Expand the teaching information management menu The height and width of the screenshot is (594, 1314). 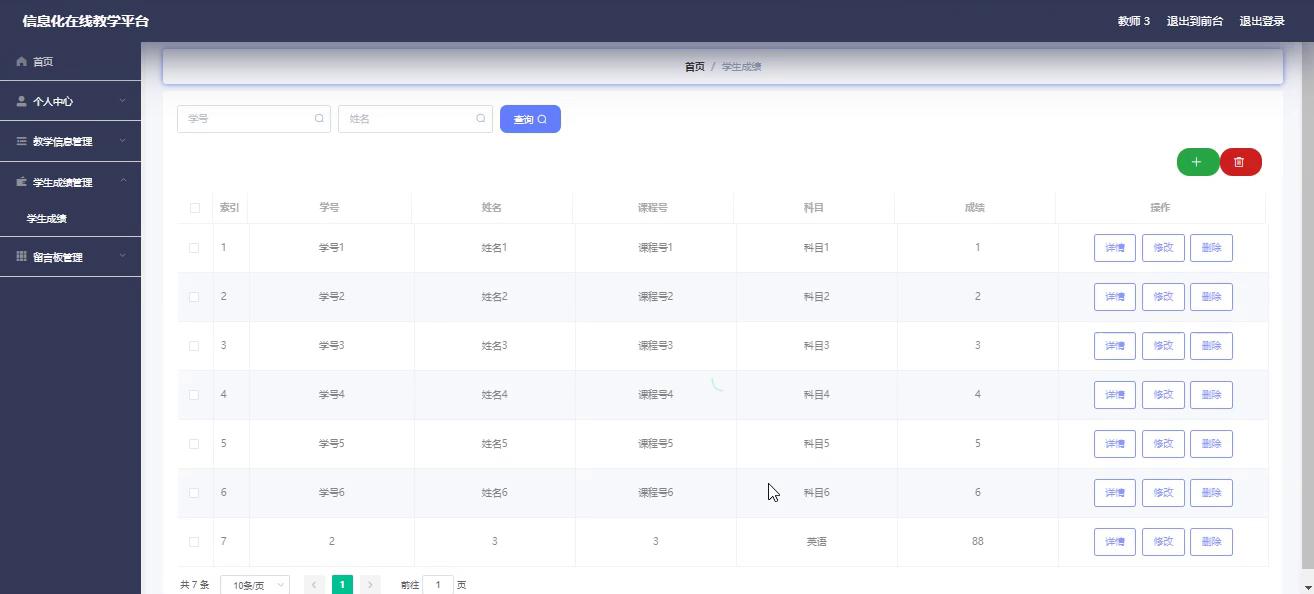[x=70, y=141]
